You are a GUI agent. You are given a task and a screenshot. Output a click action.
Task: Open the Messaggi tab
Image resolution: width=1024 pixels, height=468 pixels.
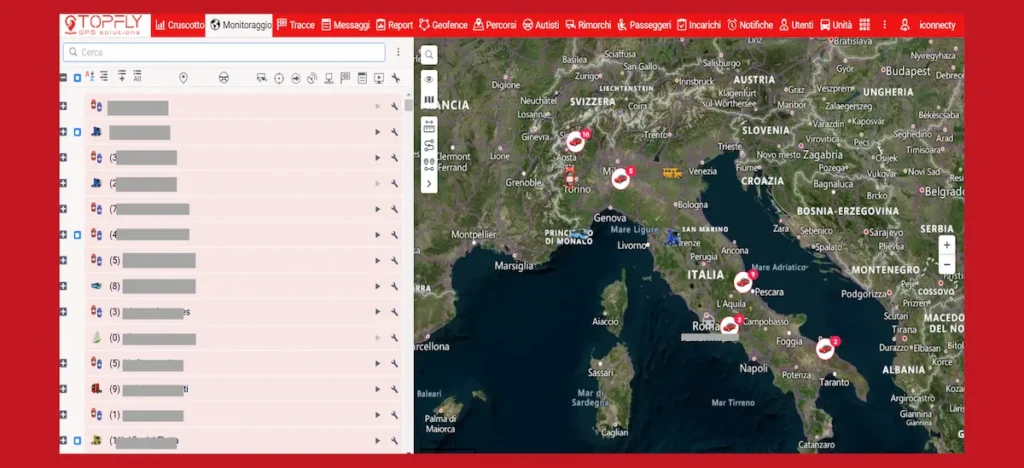point(345,25)
